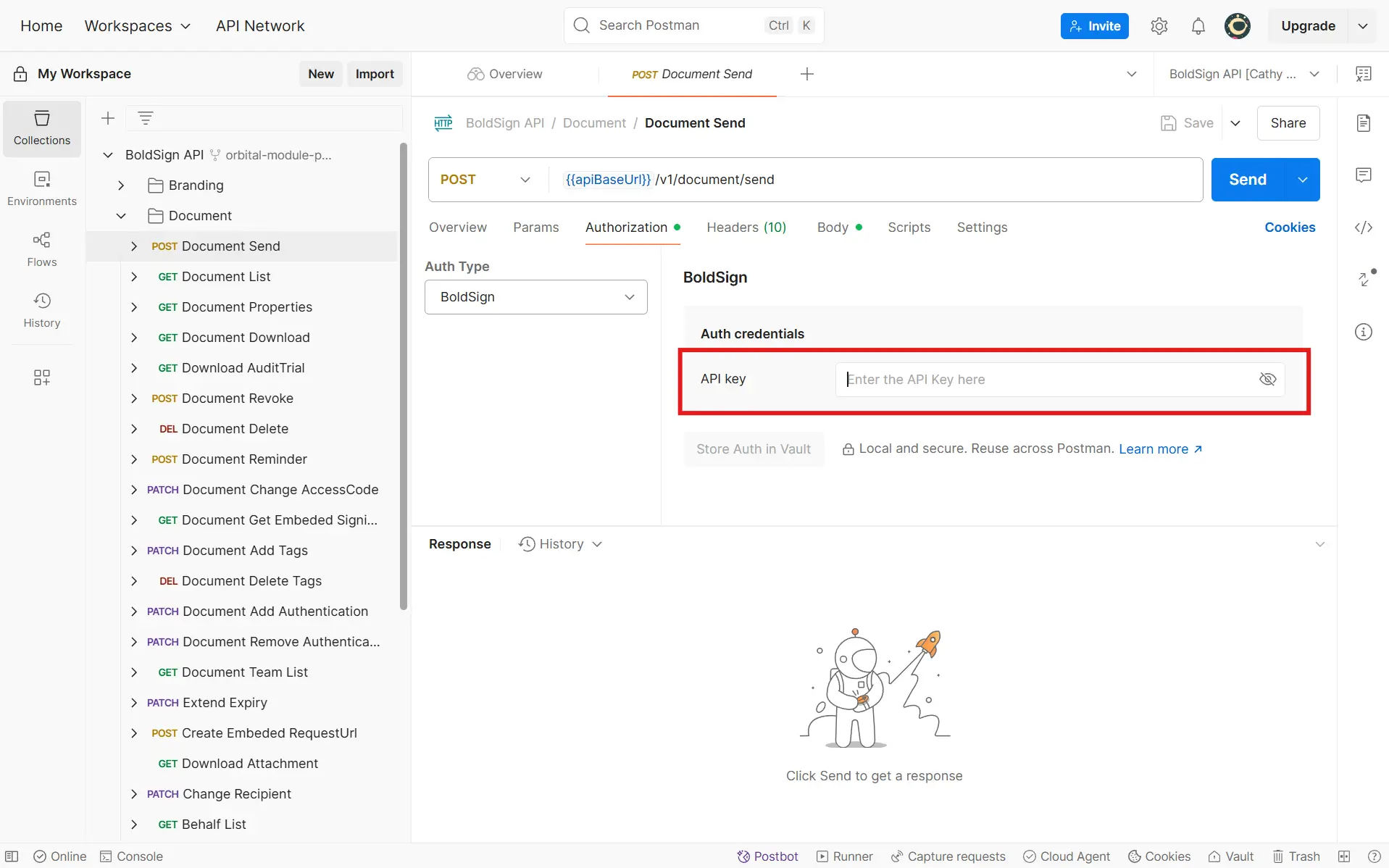Toggle sidebar icon in status bar

(x=12, y=856)
